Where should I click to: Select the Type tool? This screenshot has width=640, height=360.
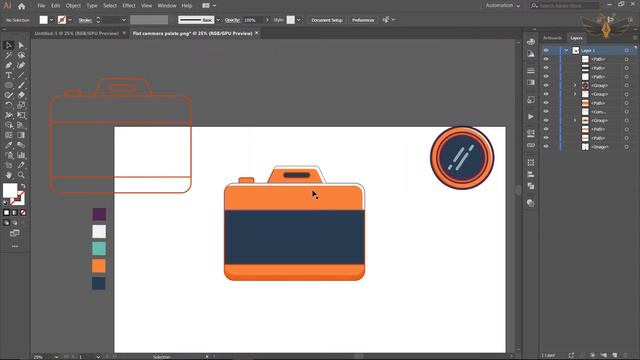click(9, 75)
